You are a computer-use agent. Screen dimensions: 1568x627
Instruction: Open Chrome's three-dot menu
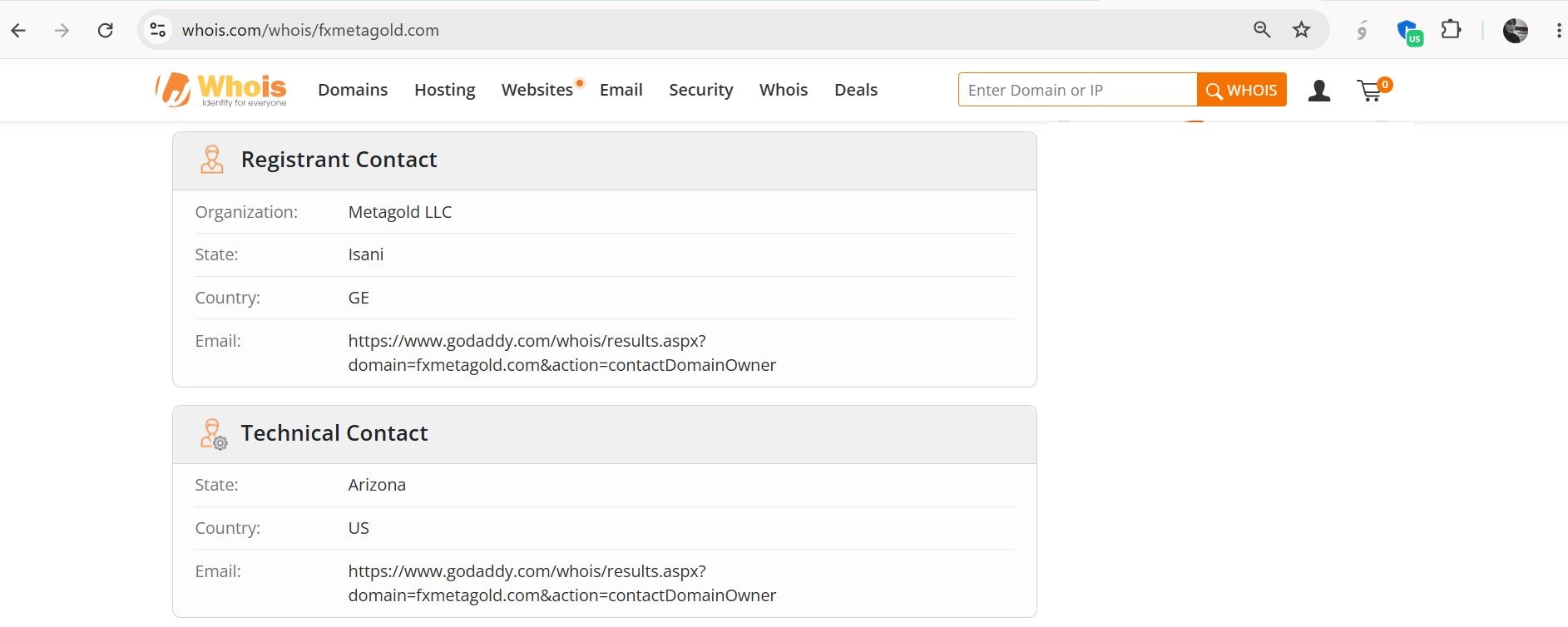coord(1558,31)
